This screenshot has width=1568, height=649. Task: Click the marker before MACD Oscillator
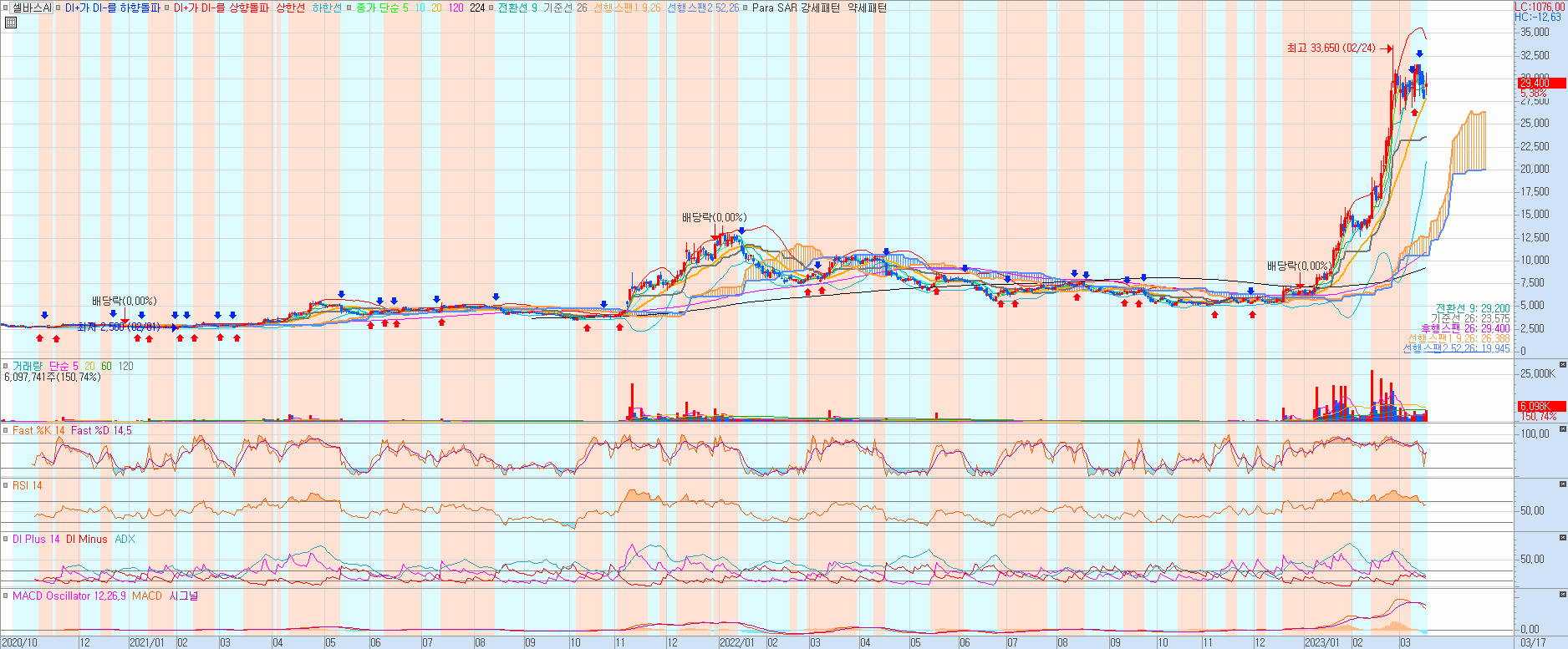(6, 596)
